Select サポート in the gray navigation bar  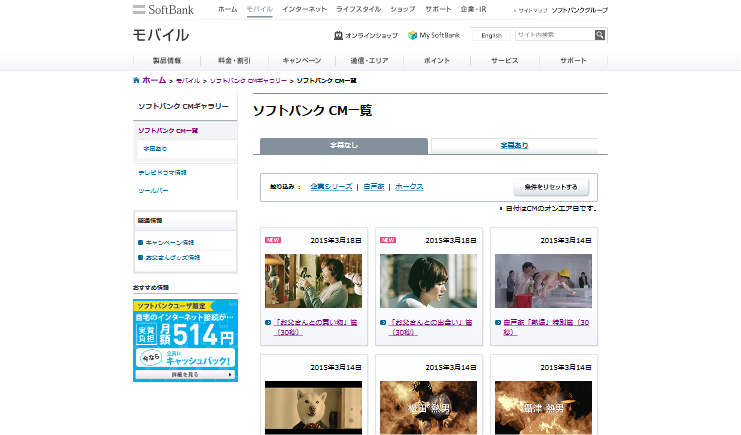click(x=573, y=61)
